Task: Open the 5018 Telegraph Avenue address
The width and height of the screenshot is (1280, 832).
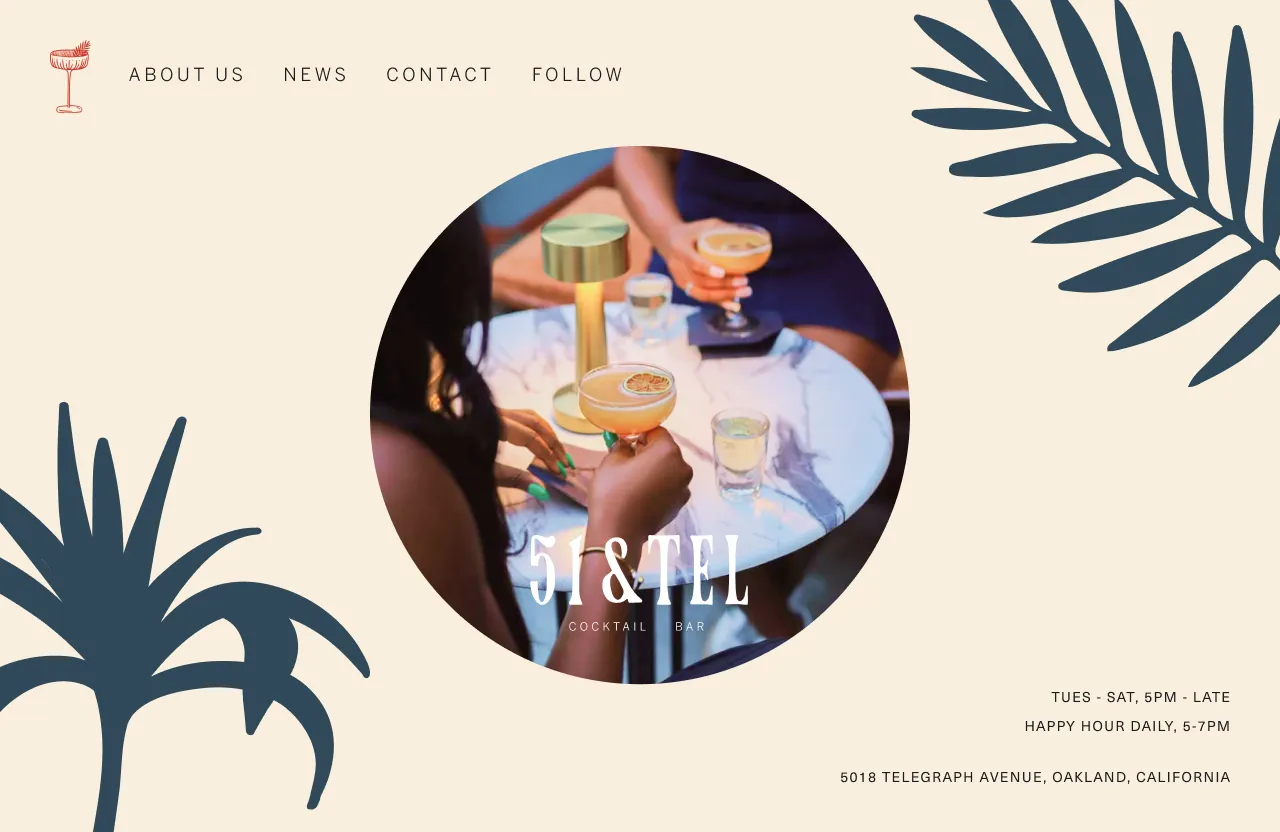Action: click(x=1035, y=777)
